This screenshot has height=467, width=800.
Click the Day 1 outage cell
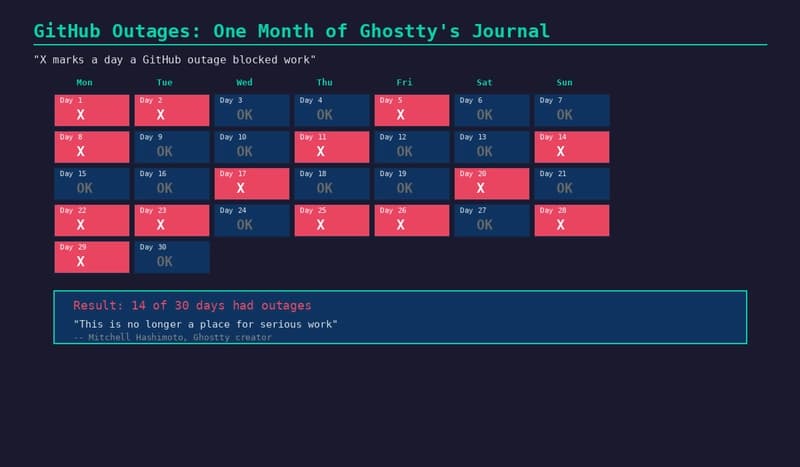pos(92,110)
